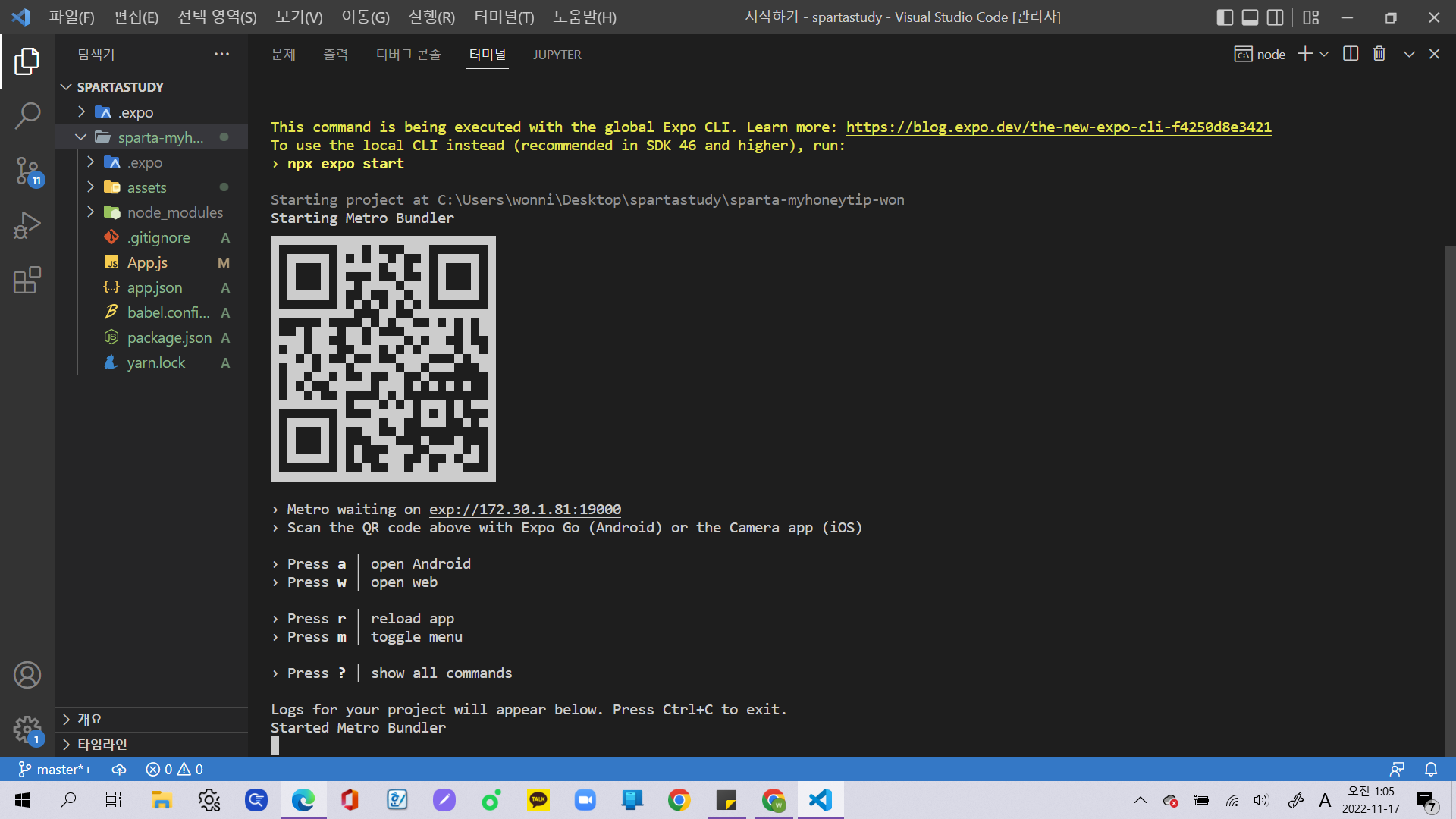Open the 파일(F) menu

point(72,17)
